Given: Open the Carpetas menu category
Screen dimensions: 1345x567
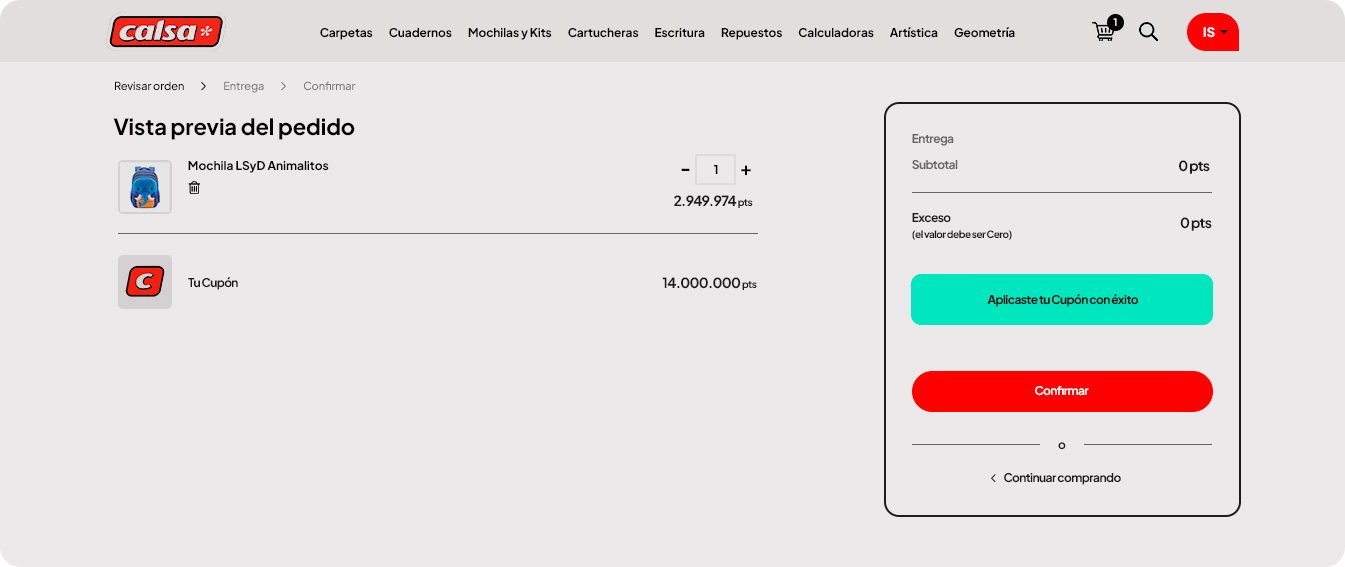Looking at the screenshot, I should tap(346, 33).
